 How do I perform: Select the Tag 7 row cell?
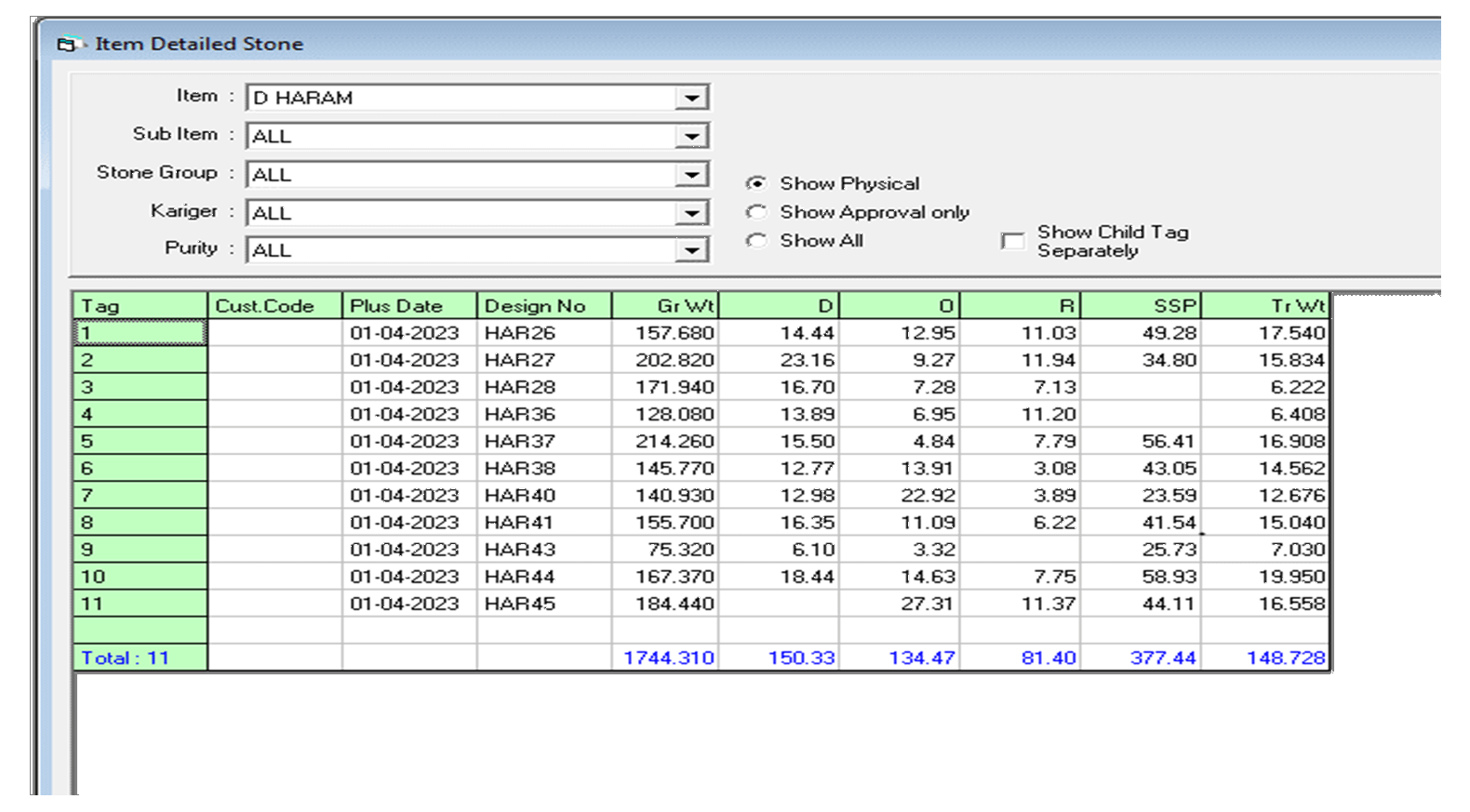coord(140,495)
